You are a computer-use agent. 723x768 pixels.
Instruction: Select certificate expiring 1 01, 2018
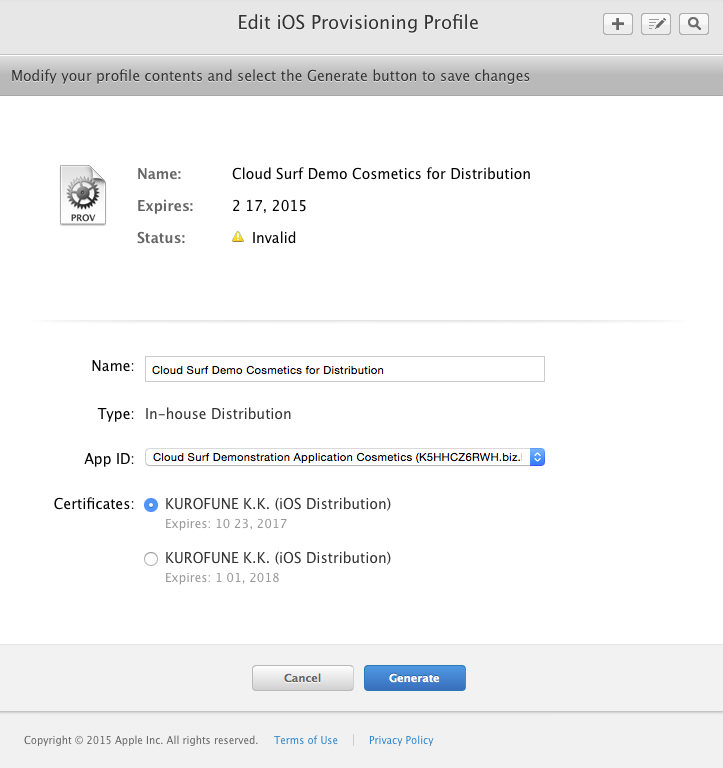click(x=151, y=559)
